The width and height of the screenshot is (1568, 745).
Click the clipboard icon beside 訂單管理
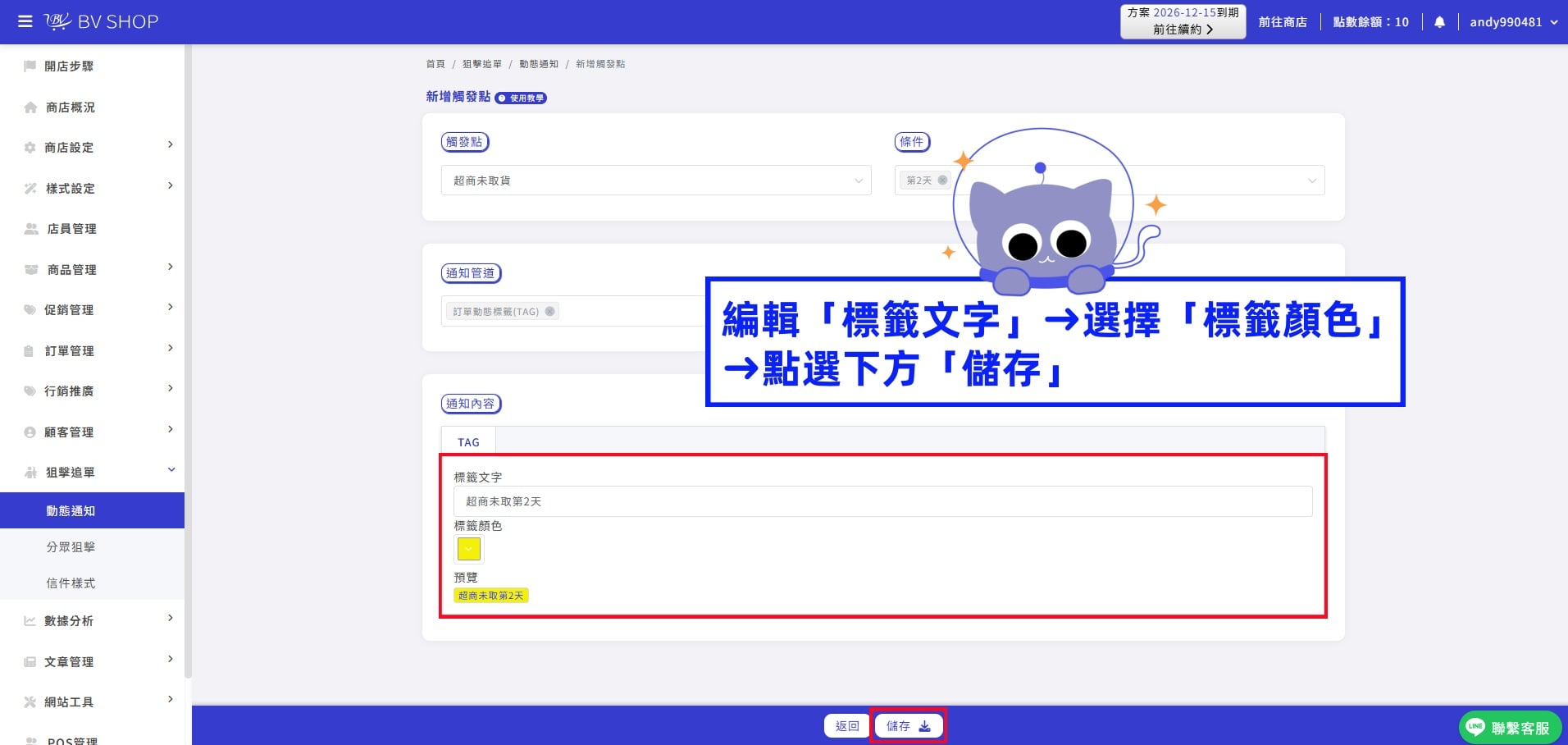pos(30,351)
